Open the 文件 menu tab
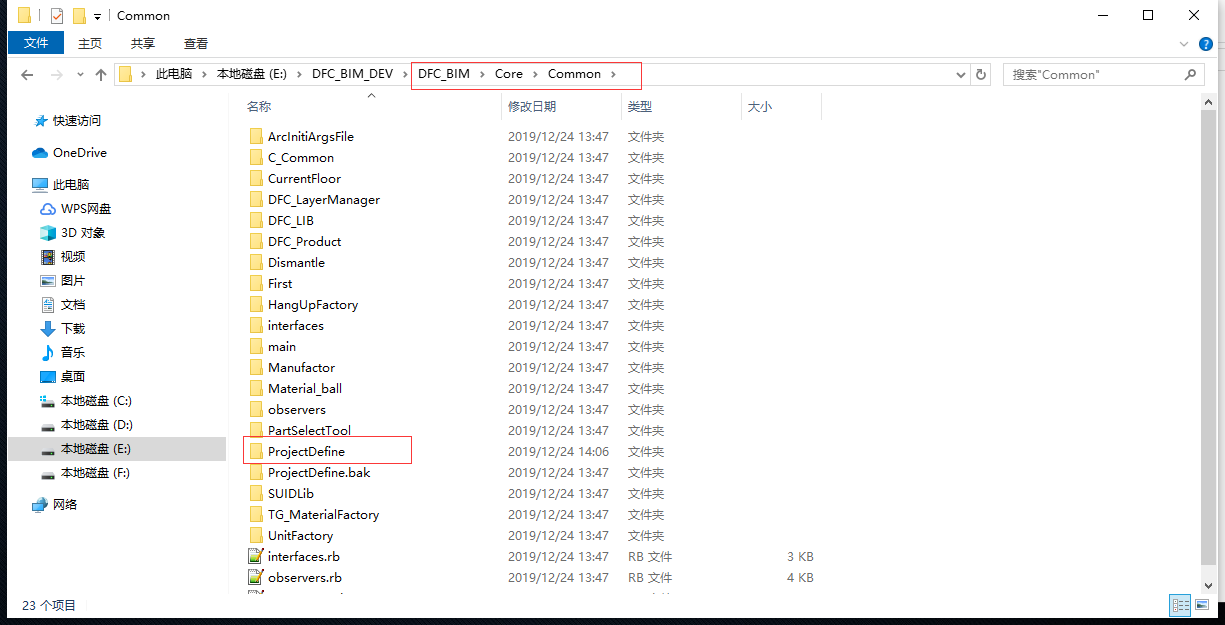Image resolution: width=1225 pixels, height=625 pixels. [36, 43]
